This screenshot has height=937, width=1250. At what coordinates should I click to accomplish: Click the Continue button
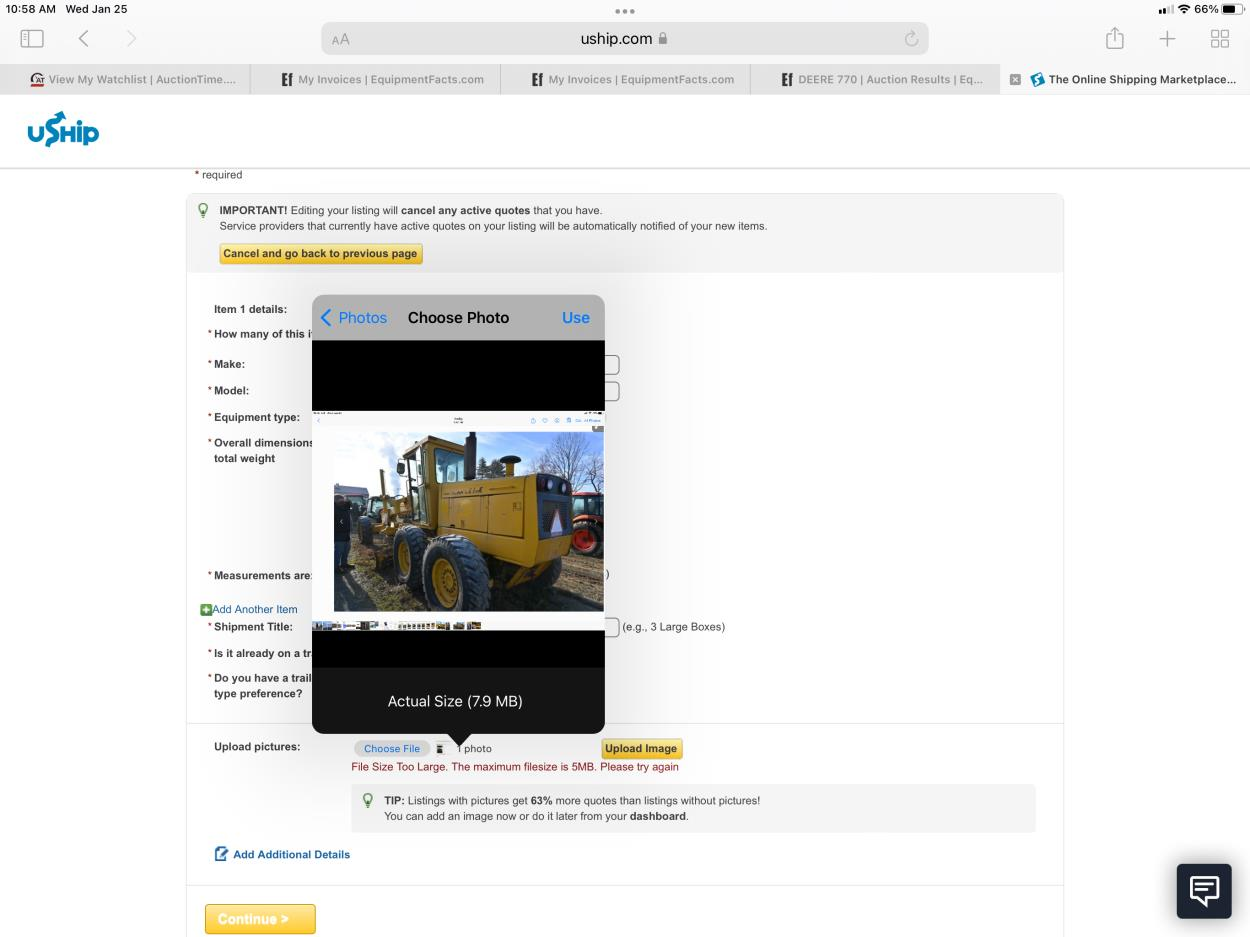pos(260,919)
